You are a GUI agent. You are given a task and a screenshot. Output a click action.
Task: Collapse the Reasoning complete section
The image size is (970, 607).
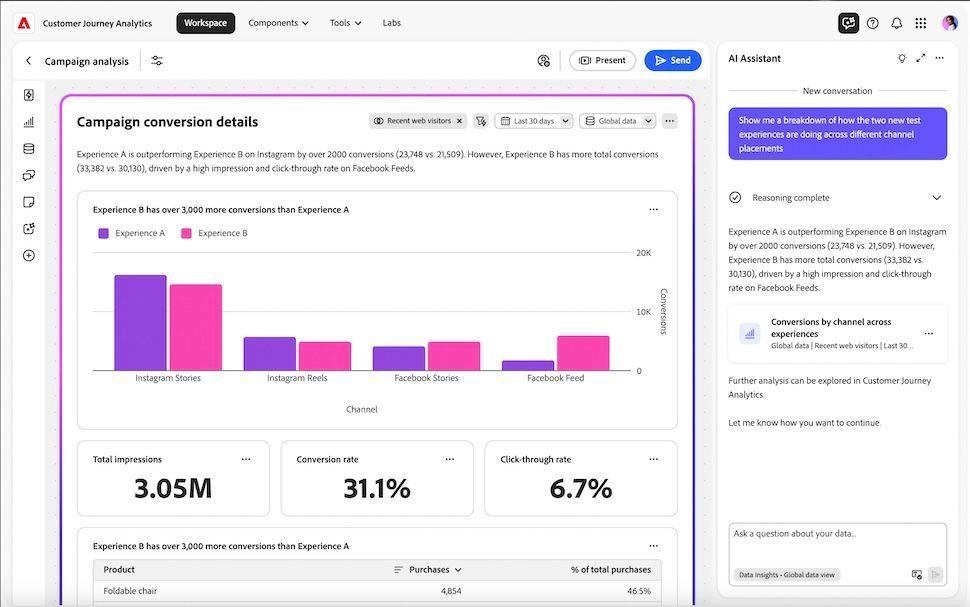[x=937, y=197]
